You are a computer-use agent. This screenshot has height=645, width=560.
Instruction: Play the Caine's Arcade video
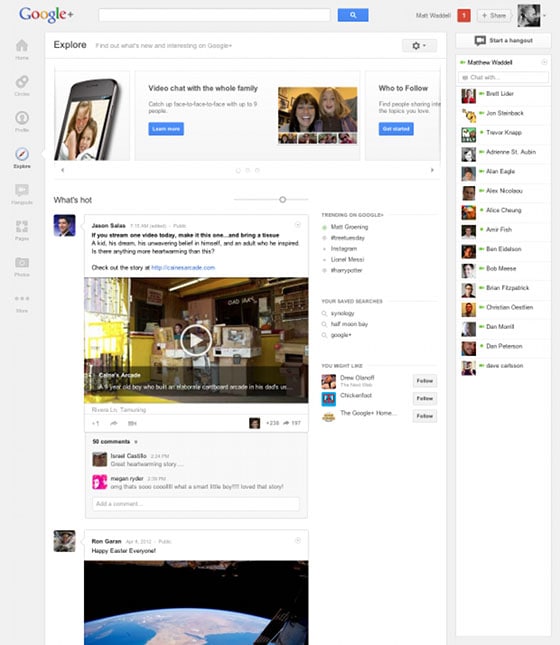[x=196, y=340]
